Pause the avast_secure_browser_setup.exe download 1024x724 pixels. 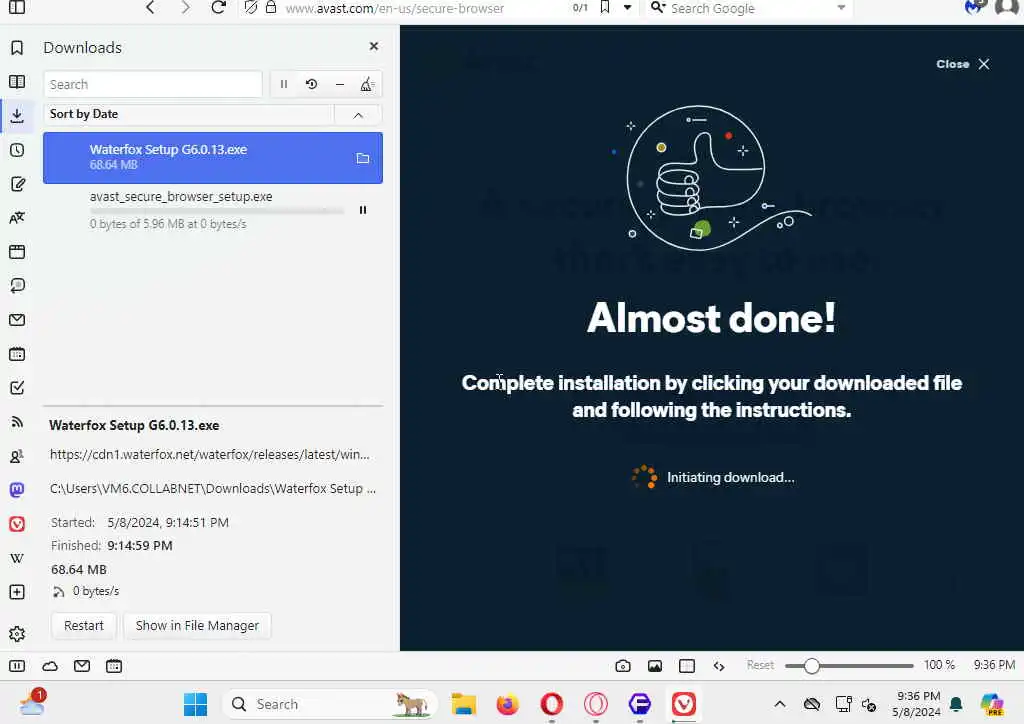[x=363, y=210]
